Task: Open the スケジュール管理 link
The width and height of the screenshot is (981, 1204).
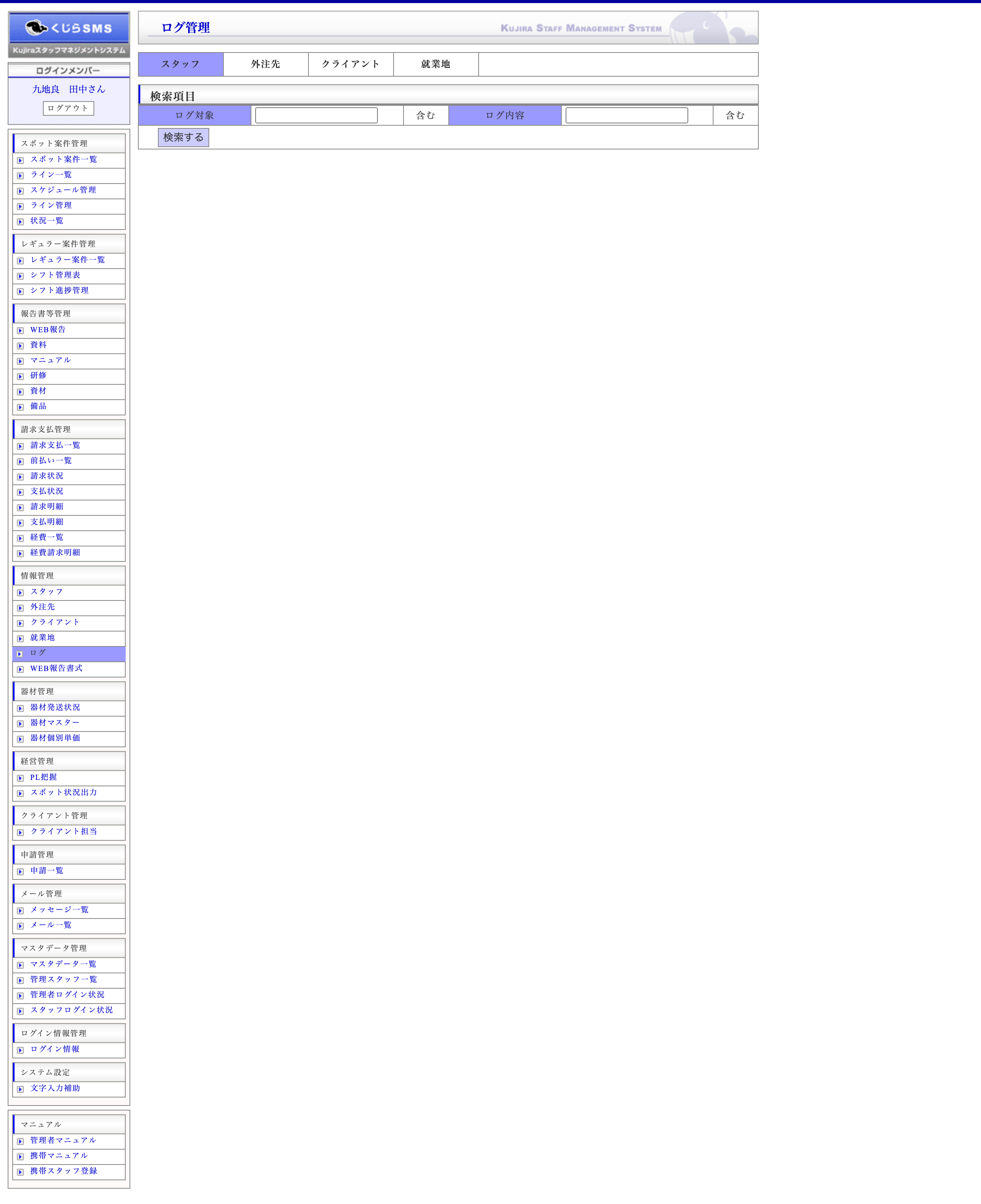Action: click(x=63, y=190)
